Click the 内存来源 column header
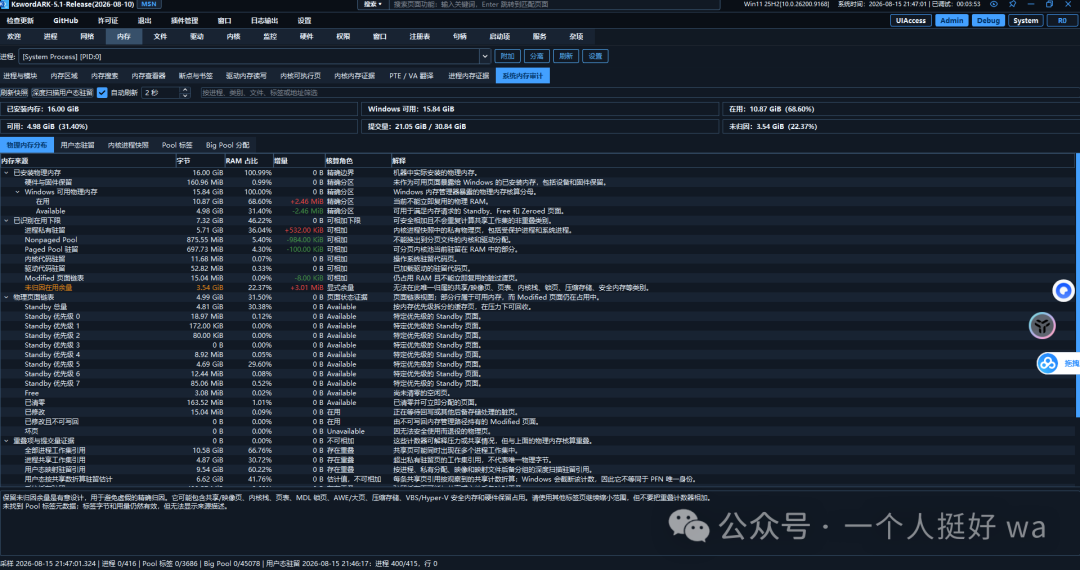This screenshot has width=1080, height=570. (87, 160)
